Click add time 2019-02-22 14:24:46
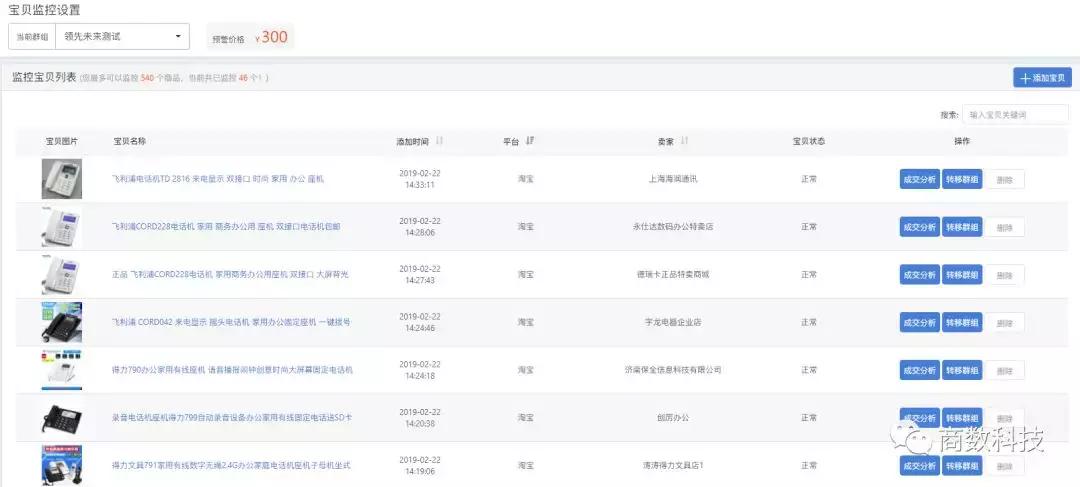This screenshot has height=487, width=1080. click(x=419, y=322)
